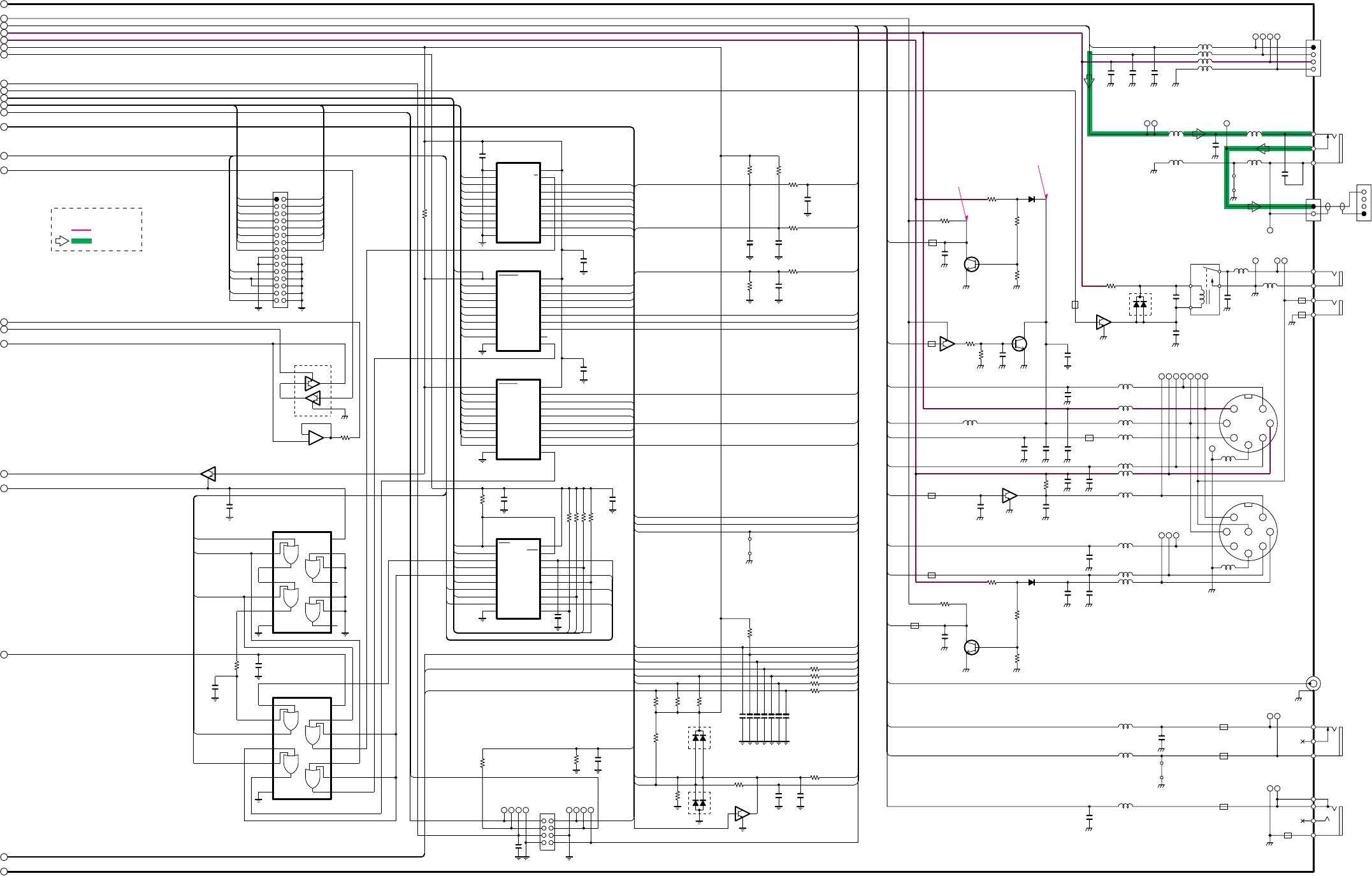
Task: Select the relay coil symbol
Action: tap(1204, 296)
